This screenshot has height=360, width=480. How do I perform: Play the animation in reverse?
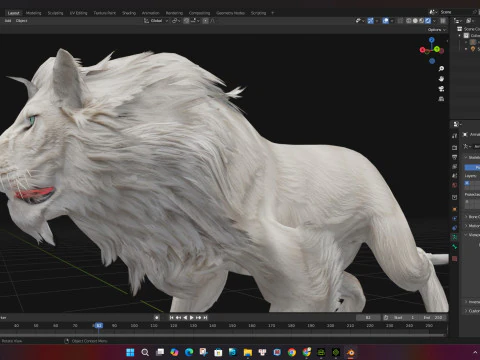click(185, 318)
